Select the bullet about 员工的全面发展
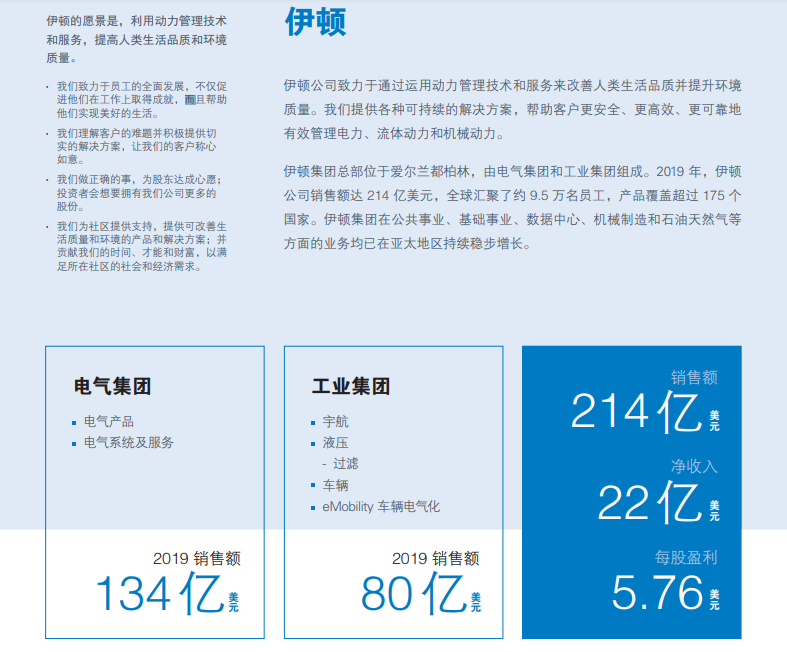This screenshot has width=787, height=652. click(141, 100)
